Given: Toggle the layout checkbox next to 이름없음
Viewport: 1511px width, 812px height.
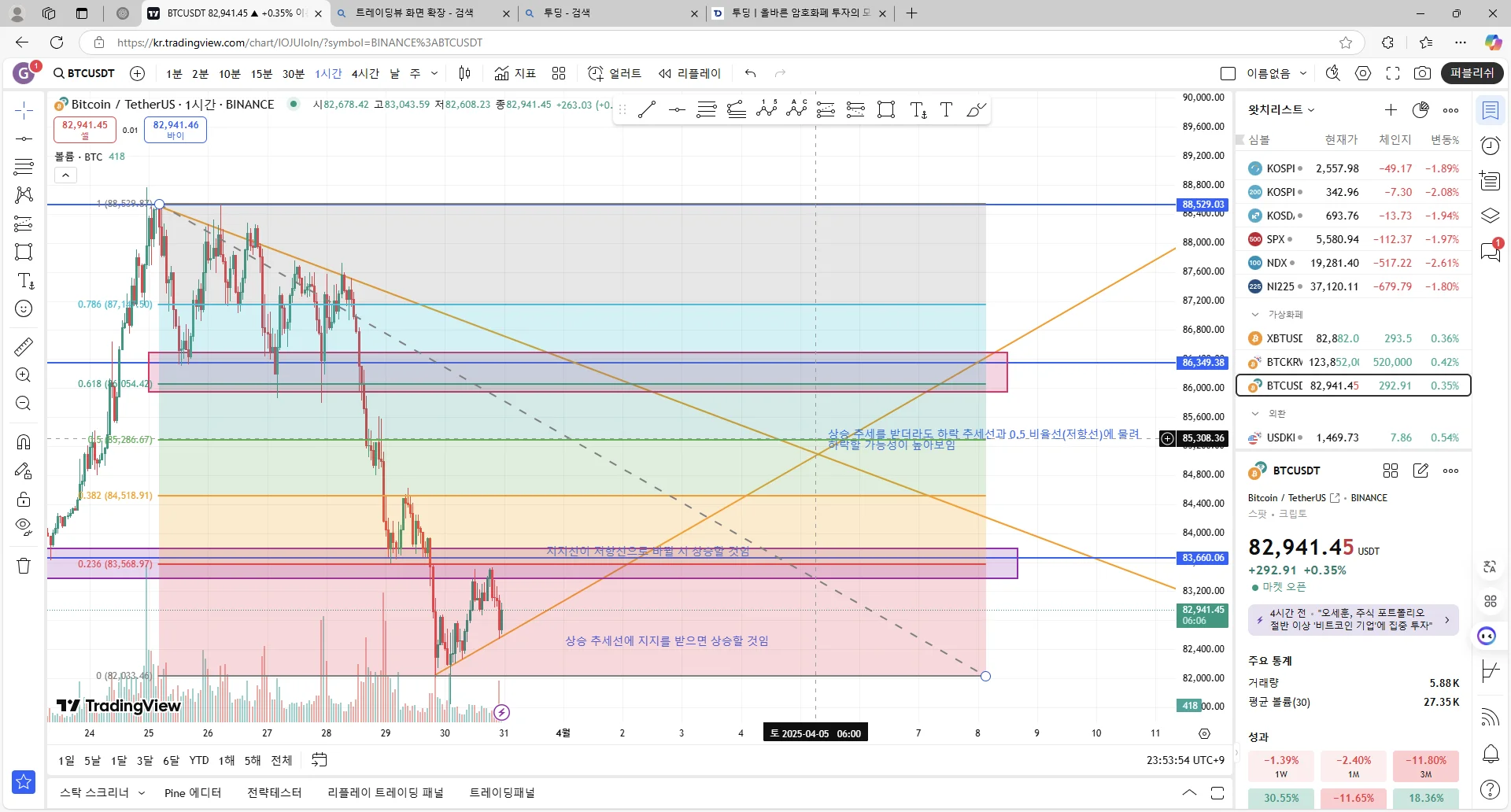Looking at the screenshot, I should click(x=1228, y=73).
